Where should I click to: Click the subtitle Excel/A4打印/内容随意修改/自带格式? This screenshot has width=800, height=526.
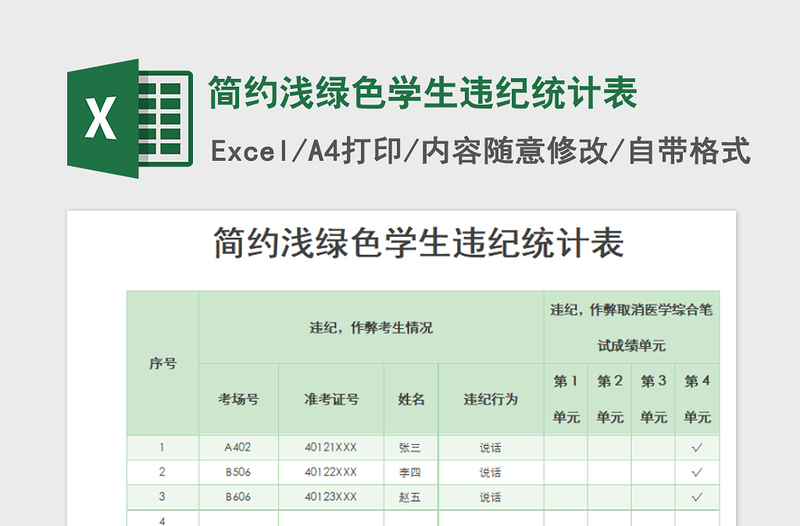coord(481,151)
